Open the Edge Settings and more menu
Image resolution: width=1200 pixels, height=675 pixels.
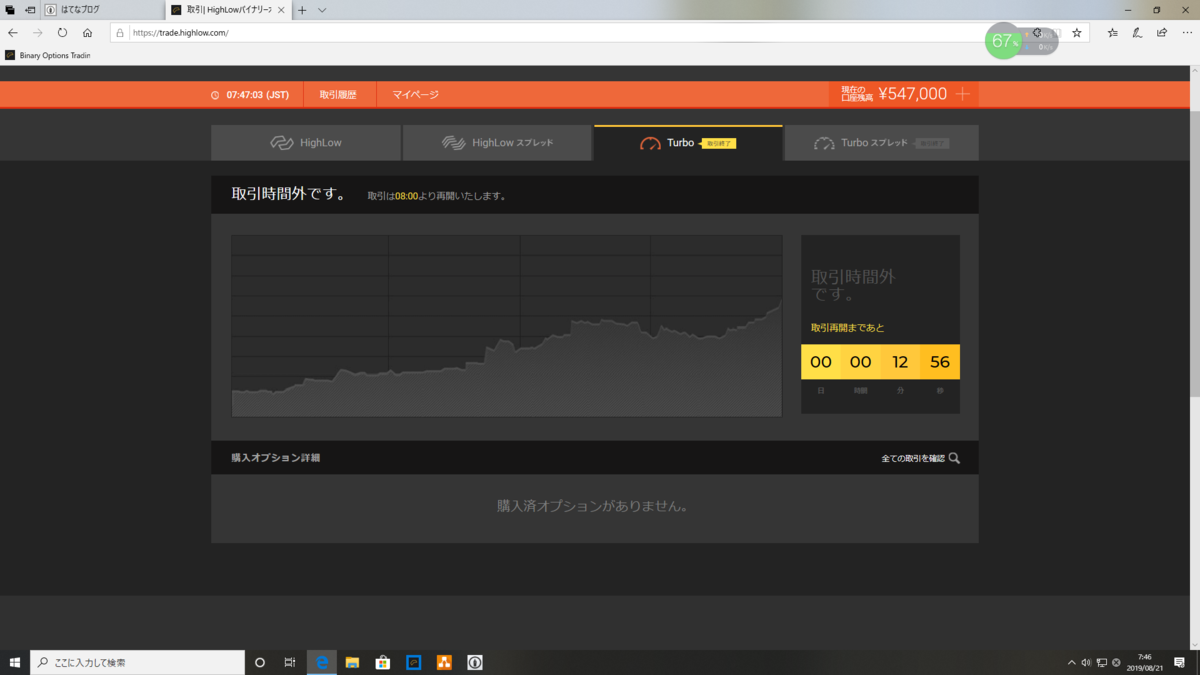pyautogui.click(x=1185, y=33)
